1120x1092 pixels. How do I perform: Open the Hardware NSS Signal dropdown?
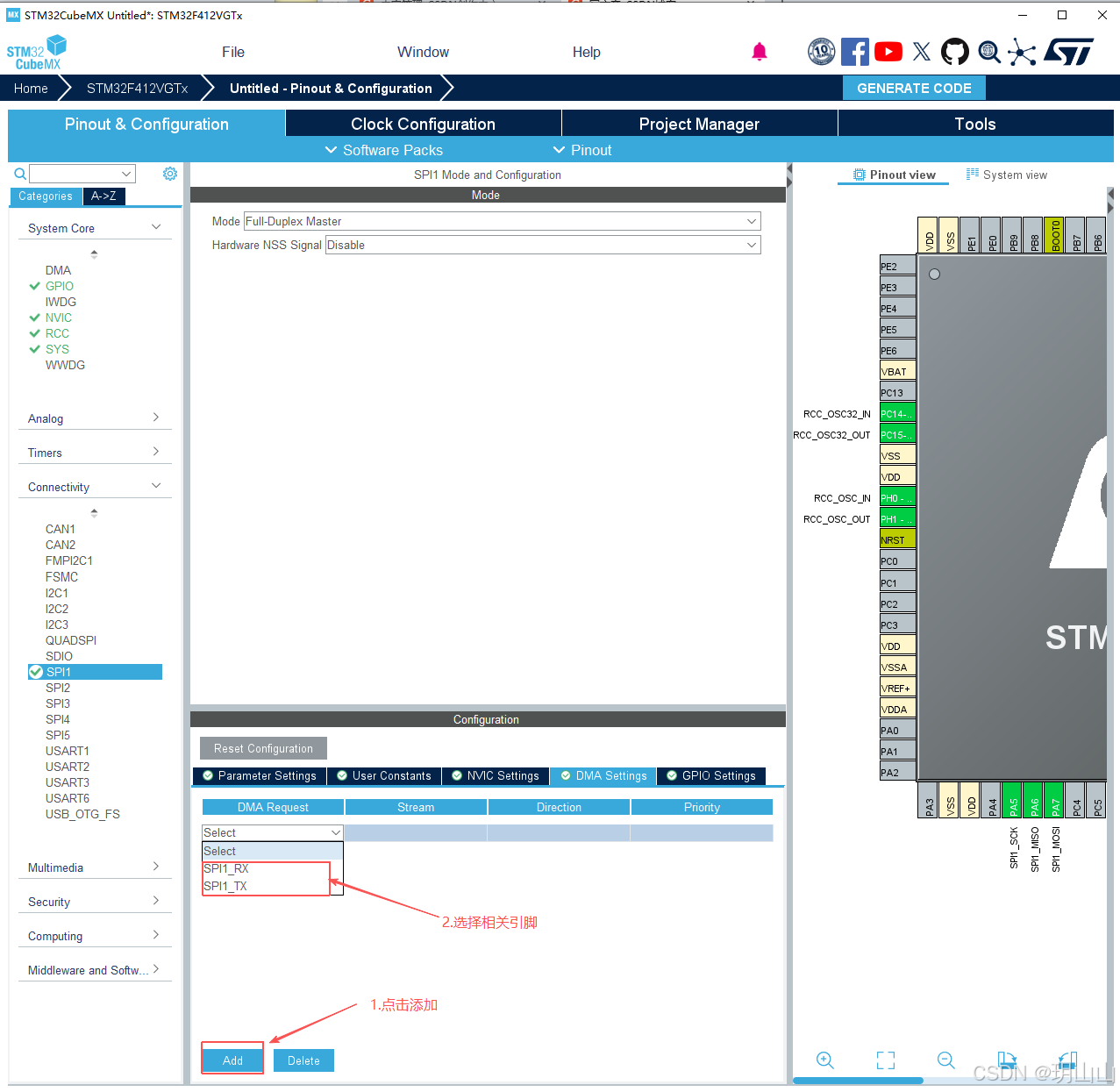pos(543,245)
